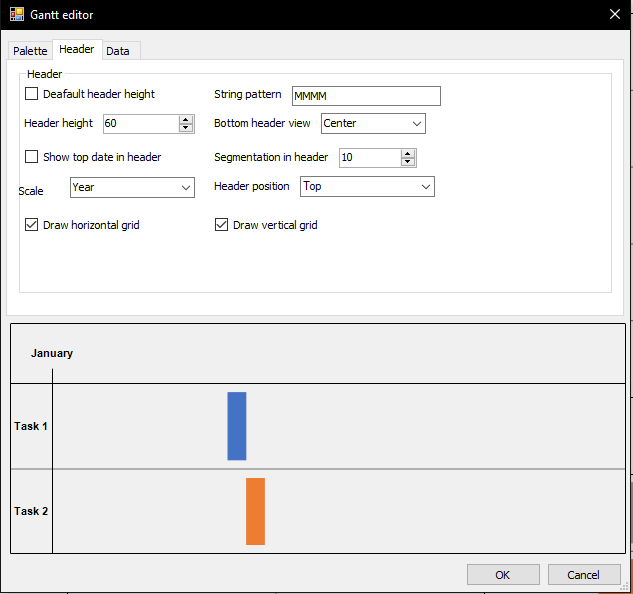
Task: Click the String pattern text field
Action: tap(366, 96)
